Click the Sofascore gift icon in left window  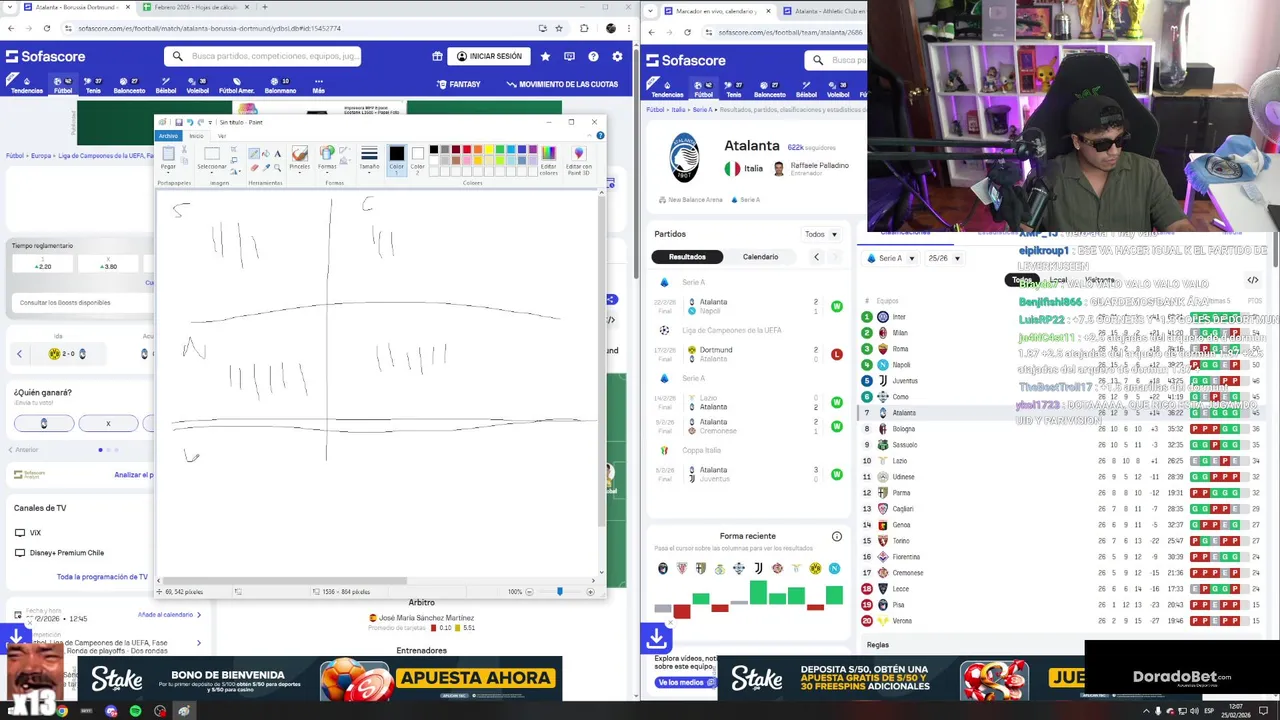point(437,56)
